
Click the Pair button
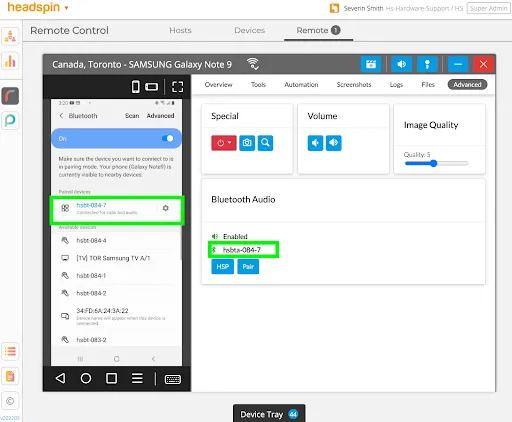tap(248, 267)
